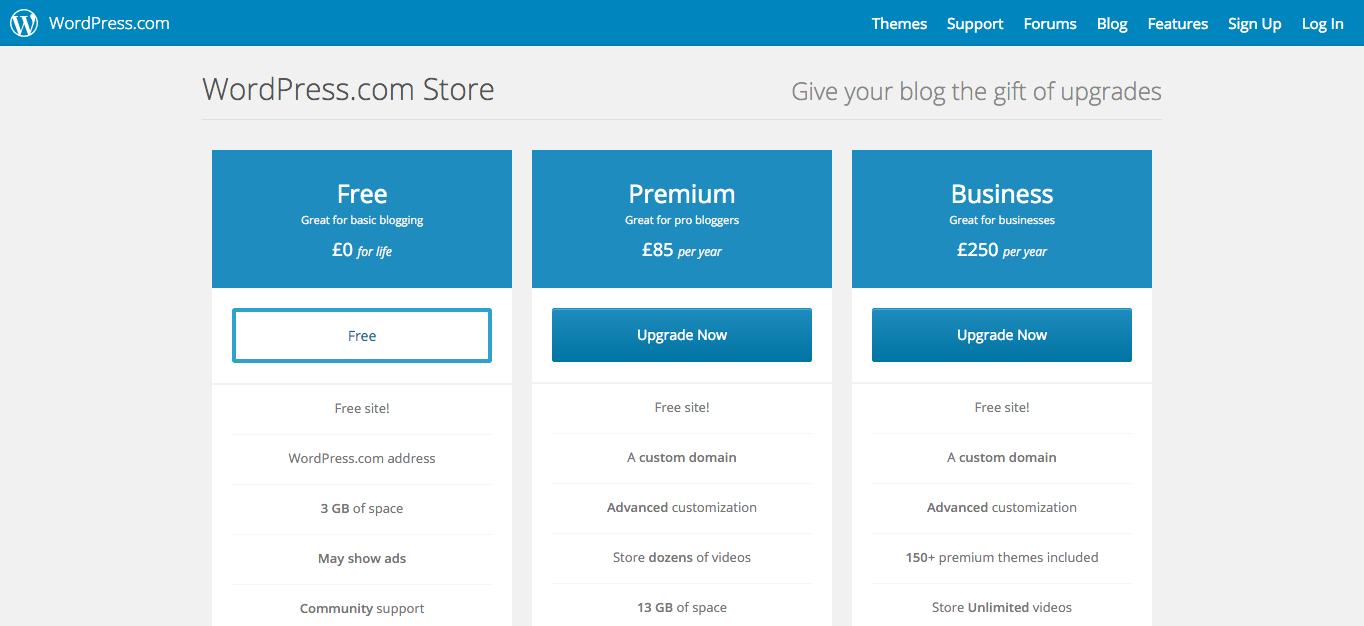The height and width of the screenshot is (626, 1364).
Task: Click Log In in the navigation bar
Action: [1321, 23]
